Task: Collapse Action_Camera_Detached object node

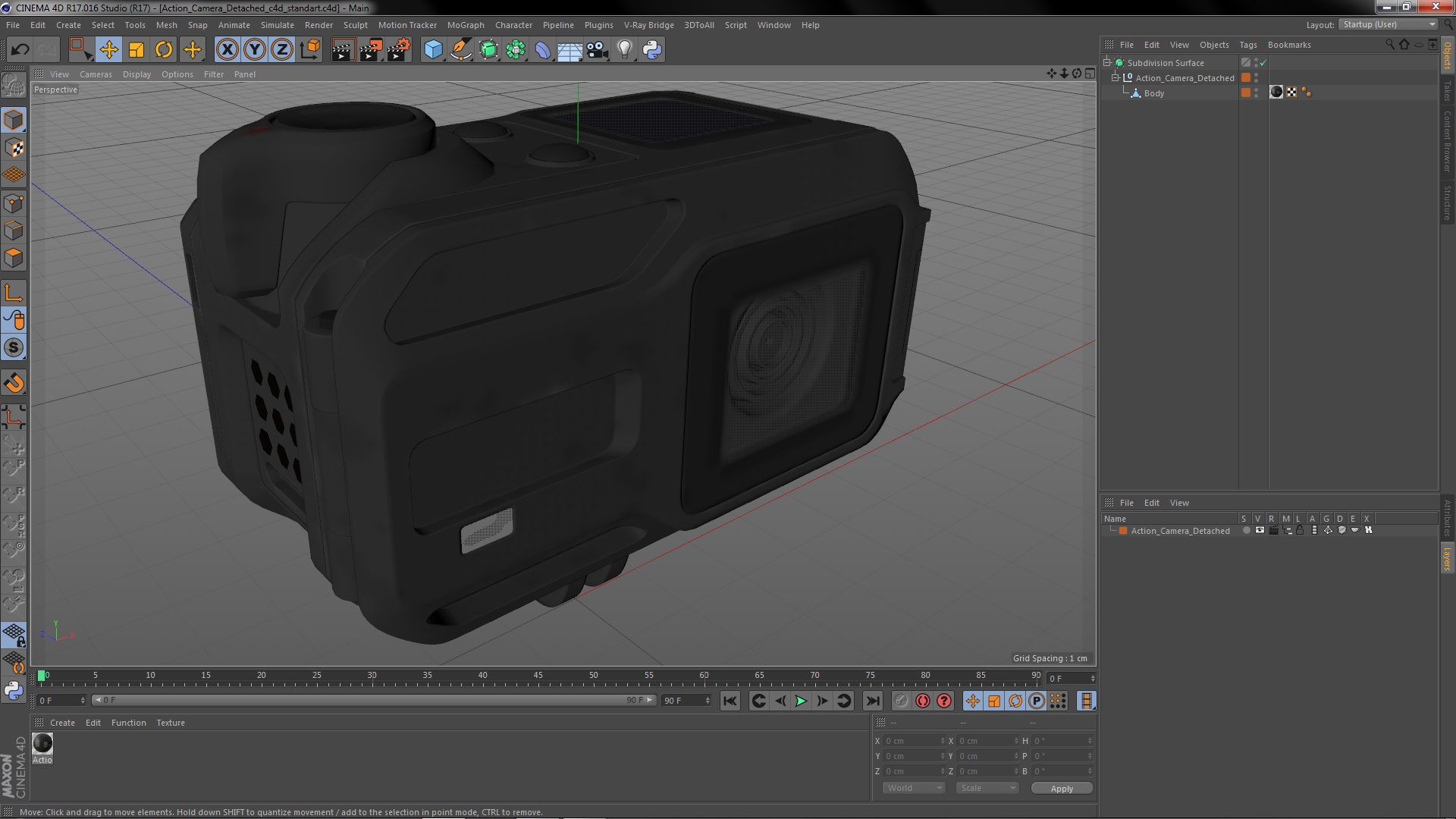Action: click(1116, 77)
